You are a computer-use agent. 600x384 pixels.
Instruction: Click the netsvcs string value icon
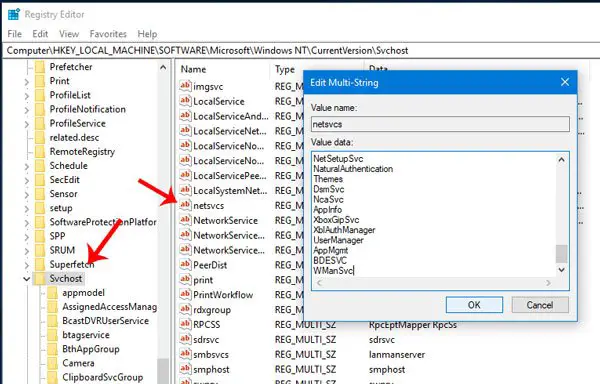pos(185,205)
